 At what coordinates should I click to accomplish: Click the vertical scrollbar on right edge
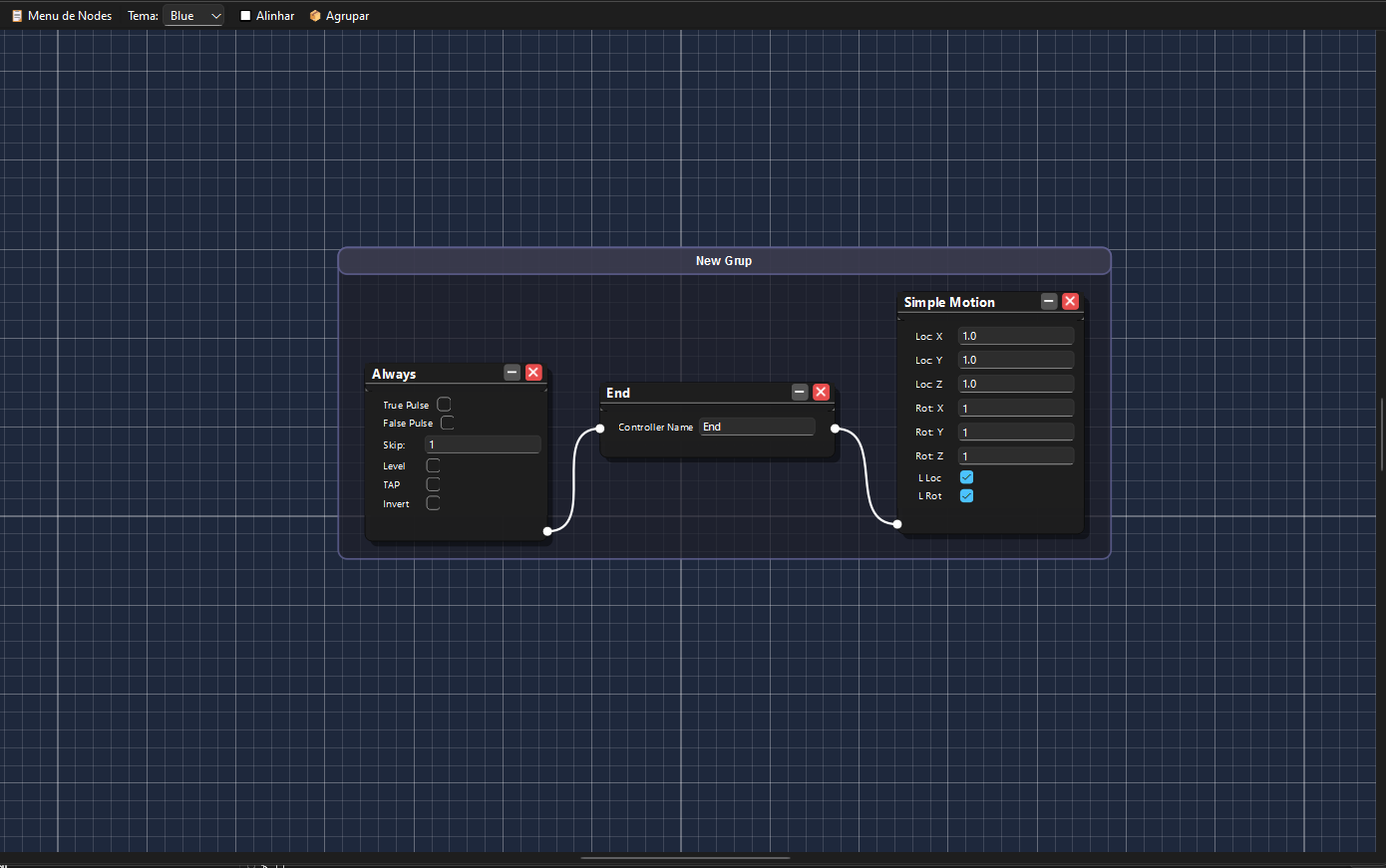click(x=1382, y=434)
